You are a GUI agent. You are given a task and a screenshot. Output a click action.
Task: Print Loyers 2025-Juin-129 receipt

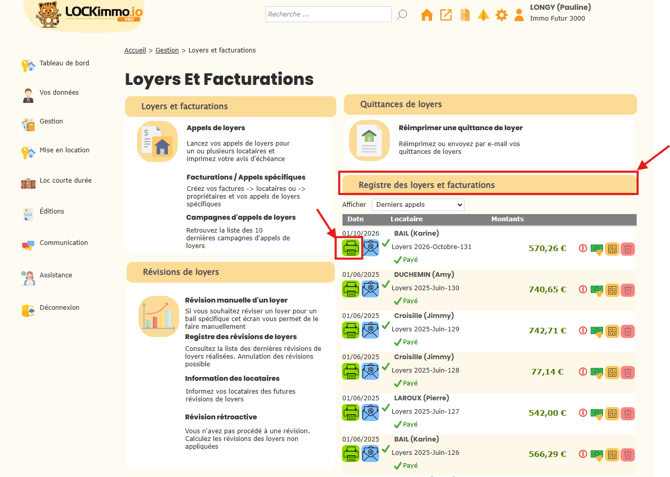(x=350, y=330)
